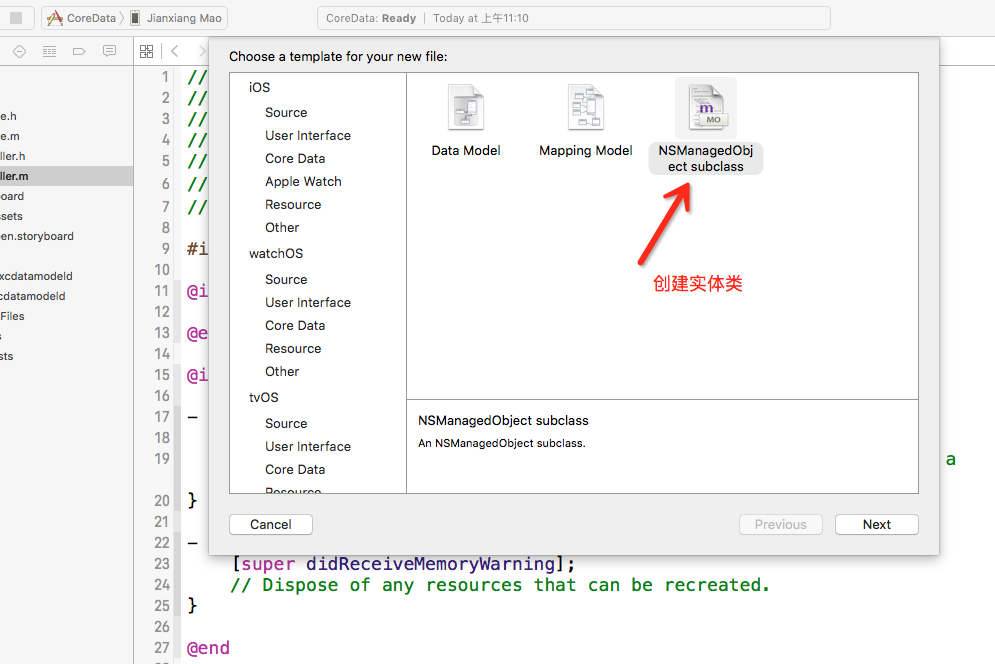The width and height of the screenshot is (995, 664).
Task: Open the Files group in navigator
Action: pos(12,316)
